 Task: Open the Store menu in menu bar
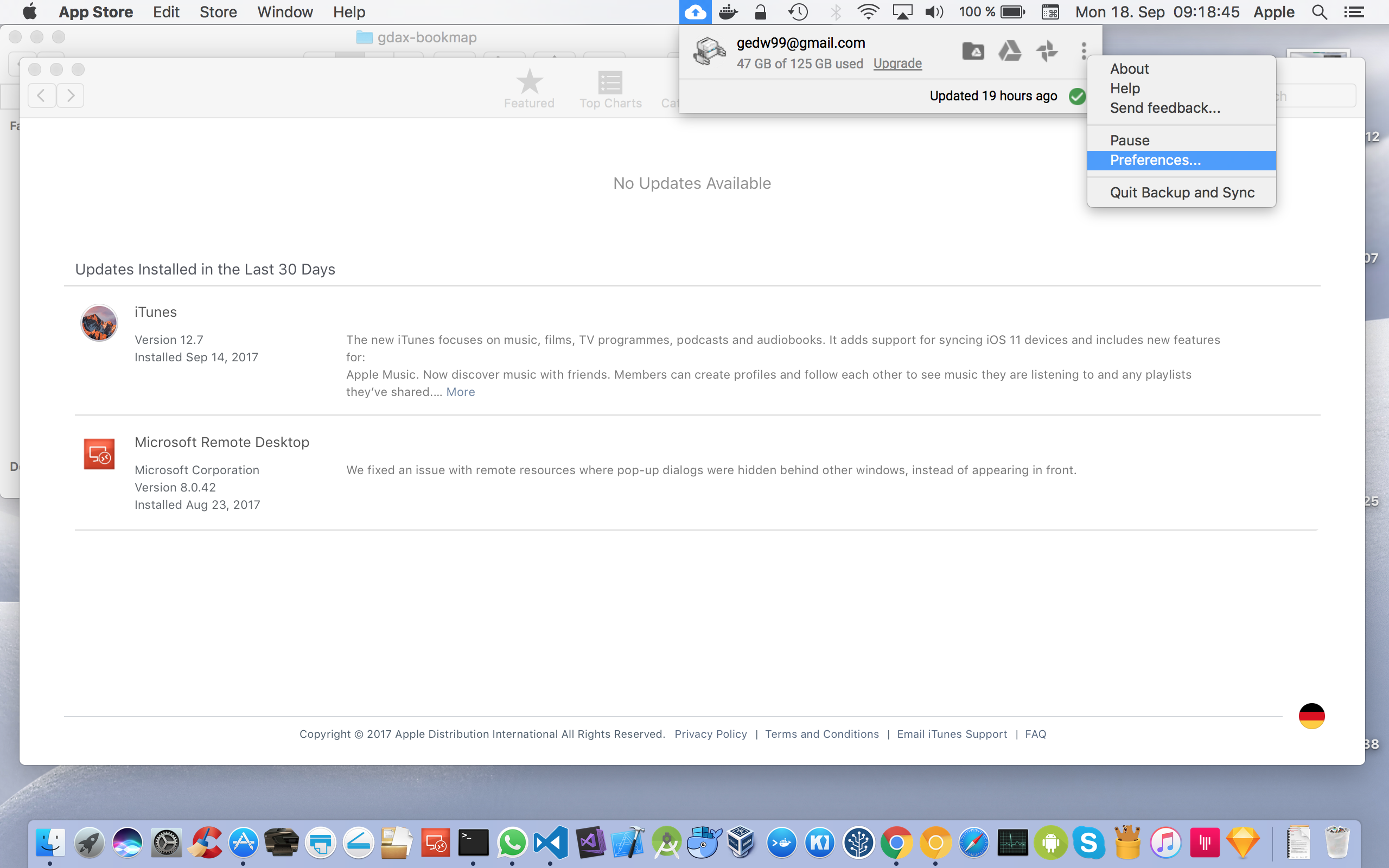[218, 12]
